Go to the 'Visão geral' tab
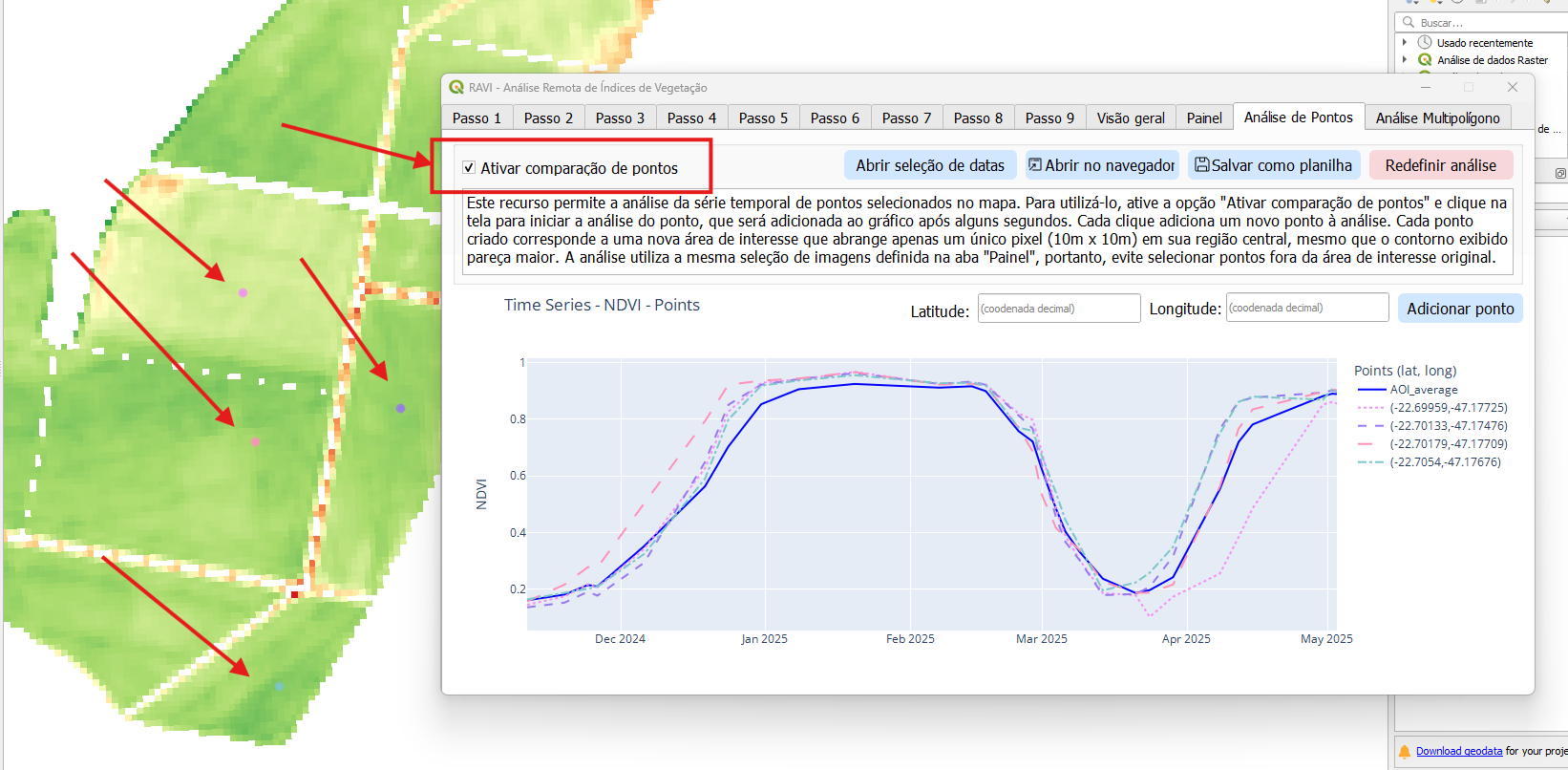This screenshot has height=770, width=1568. click(1130, 118)
